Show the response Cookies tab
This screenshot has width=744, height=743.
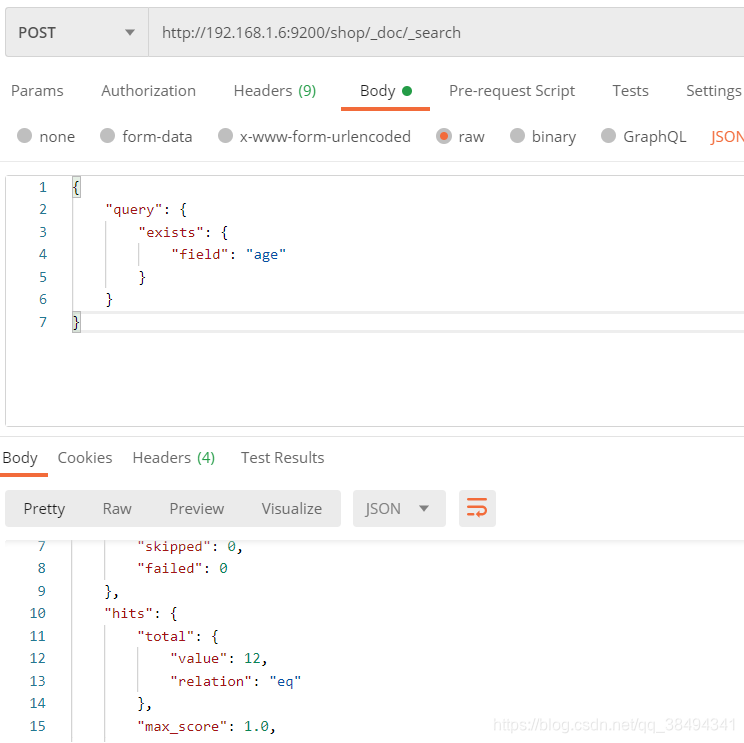coord(85,457)
